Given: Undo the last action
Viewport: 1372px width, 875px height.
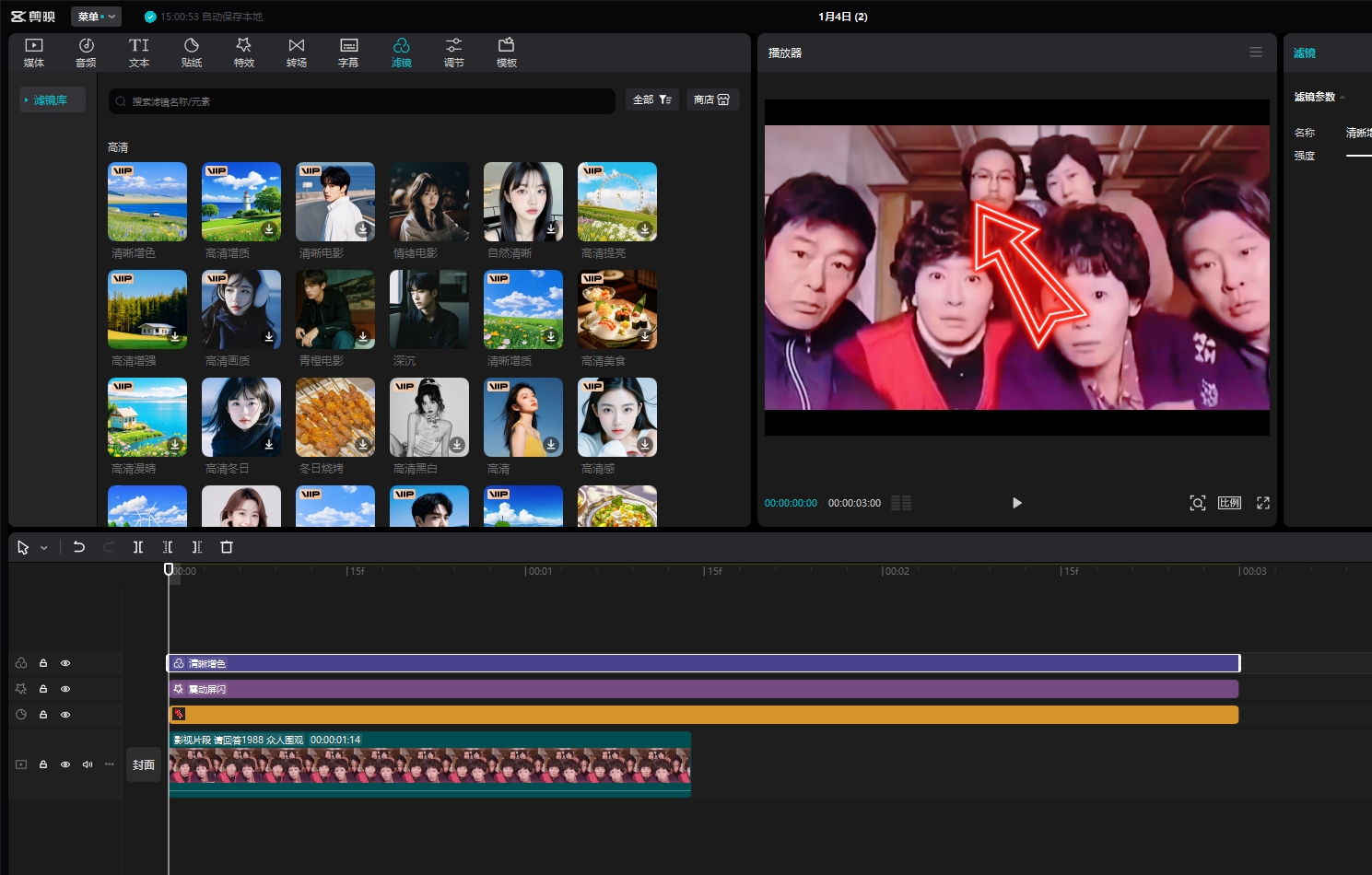Looking at the screenshot, I should [79, 547].
